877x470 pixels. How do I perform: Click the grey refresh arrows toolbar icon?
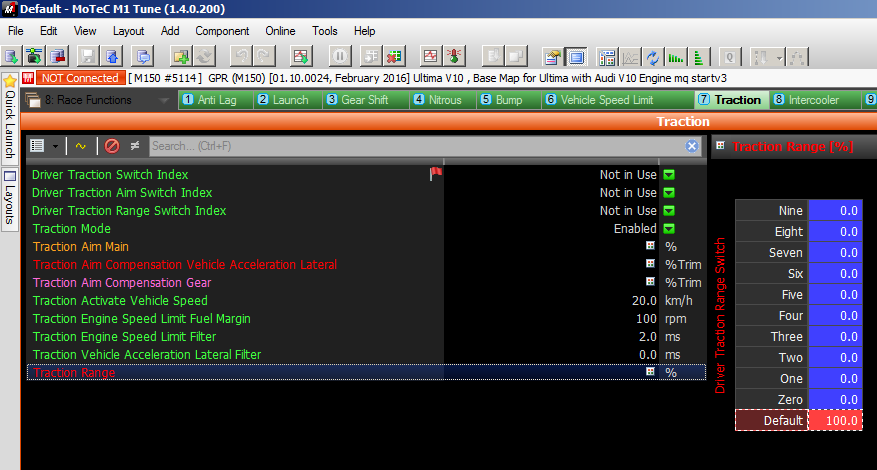(x=205, y=57)
